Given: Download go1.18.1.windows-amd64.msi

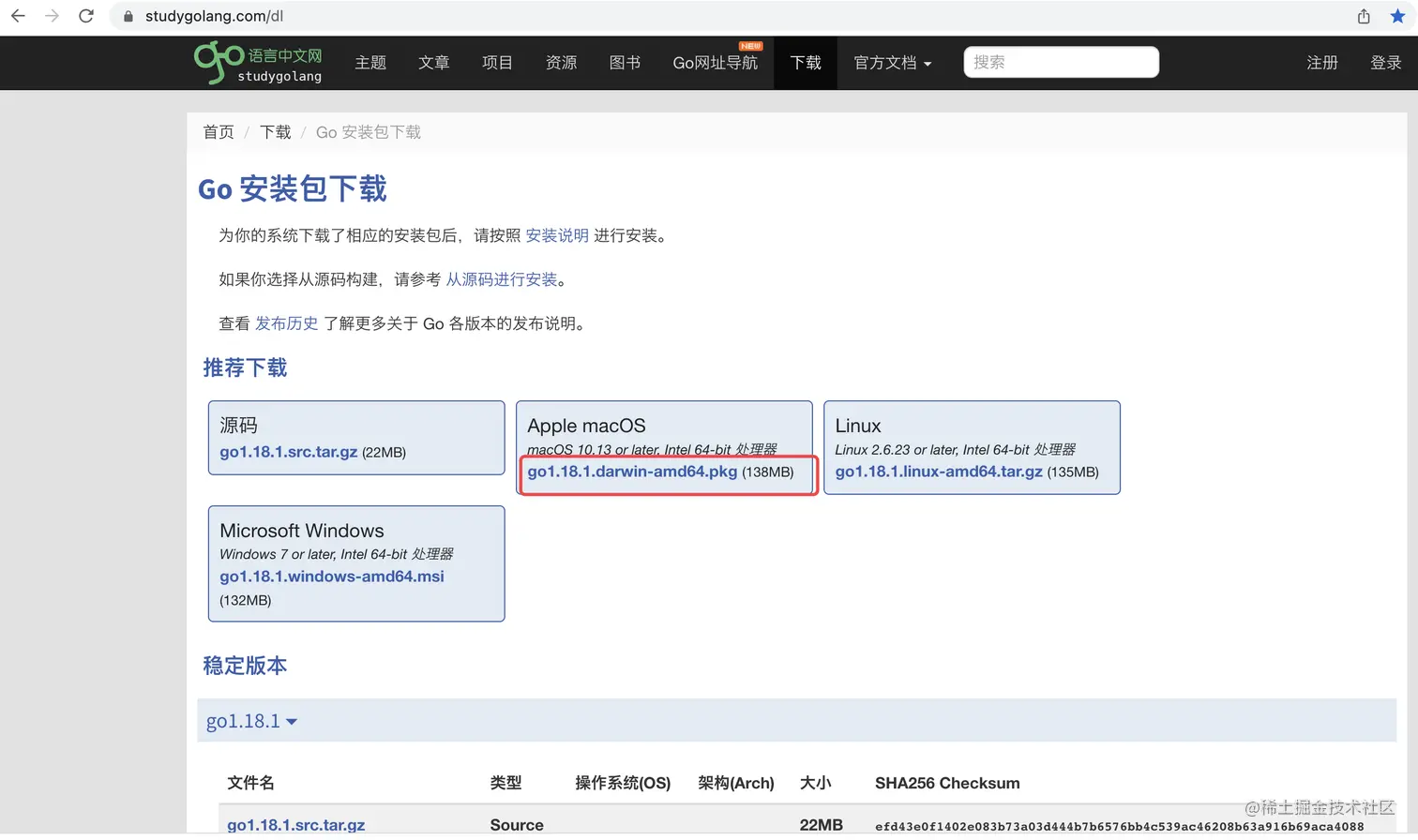Looking at the screenshot, I should click(x=332, y=577).
